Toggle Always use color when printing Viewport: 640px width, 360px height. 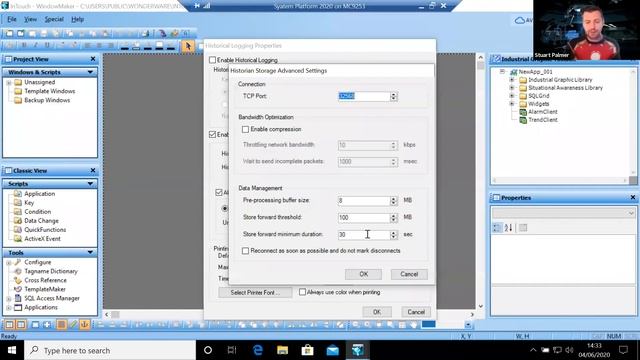[x=302, y=292]
